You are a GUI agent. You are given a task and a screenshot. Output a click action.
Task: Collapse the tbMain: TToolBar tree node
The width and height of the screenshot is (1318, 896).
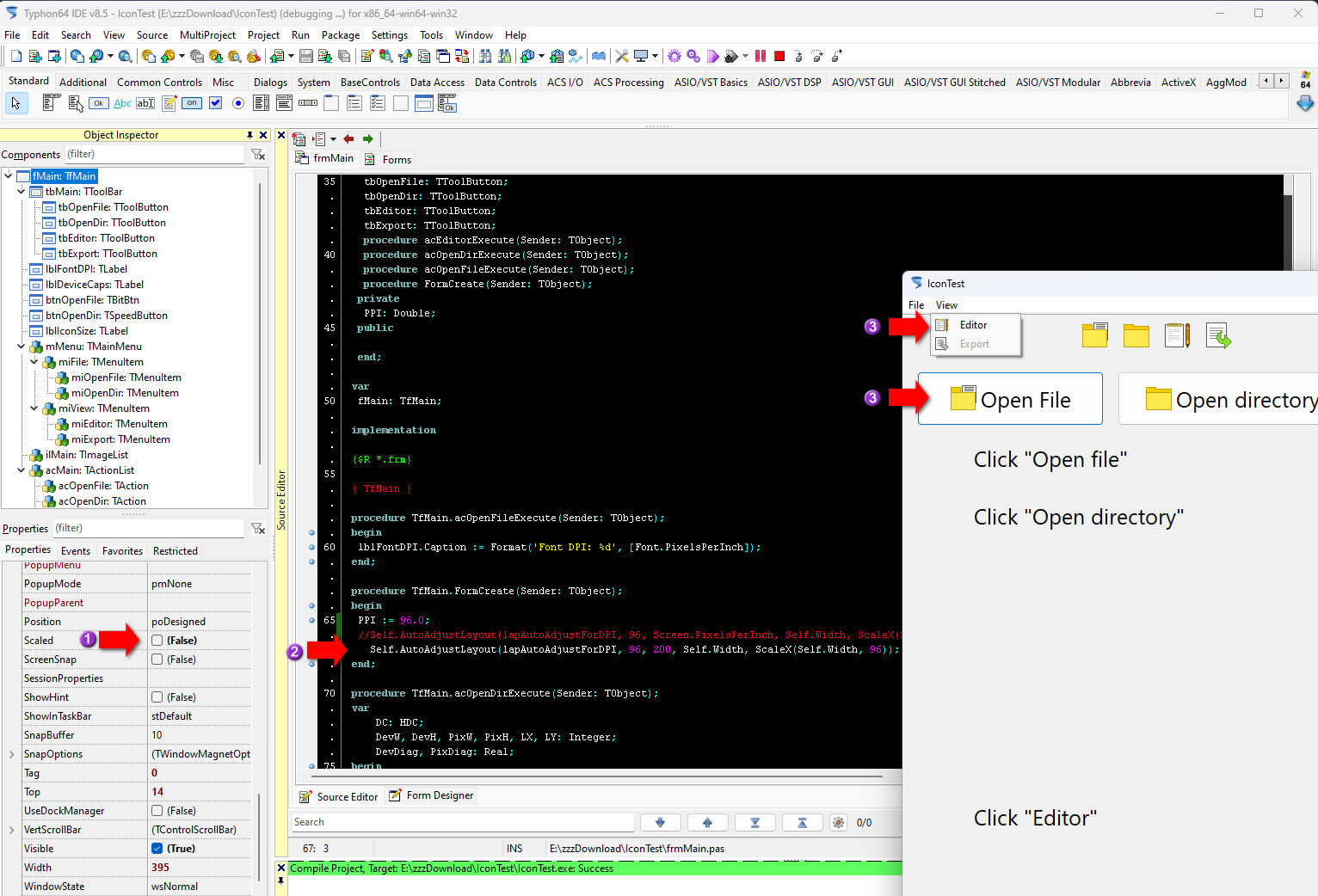22,192
